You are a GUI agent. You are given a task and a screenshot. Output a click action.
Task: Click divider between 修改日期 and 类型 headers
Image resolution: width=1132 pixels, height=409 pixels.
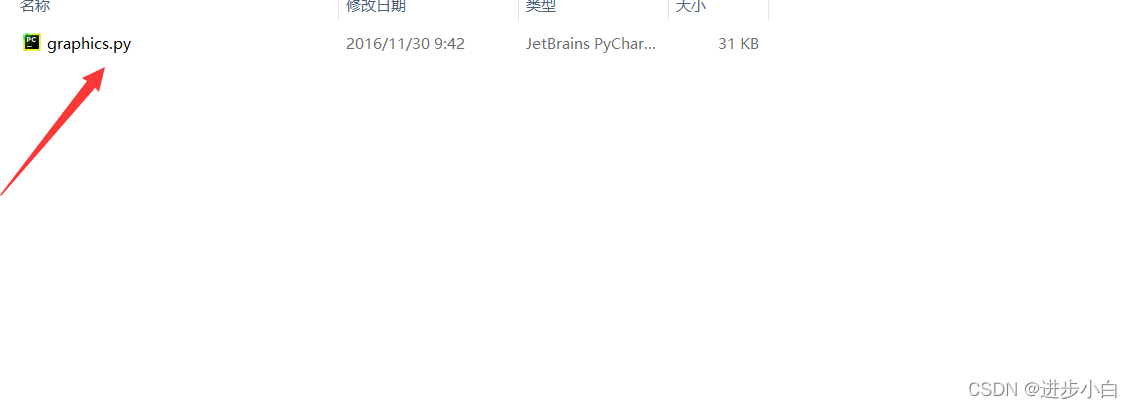pos(518,9)
